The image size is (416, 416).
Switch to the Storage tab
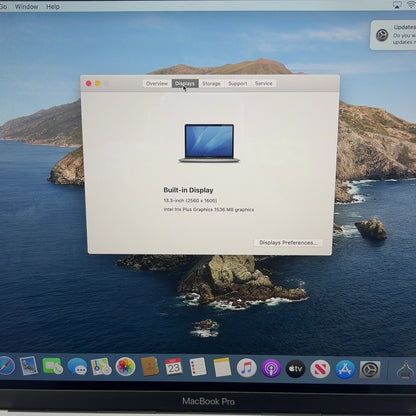click(211, 84)
